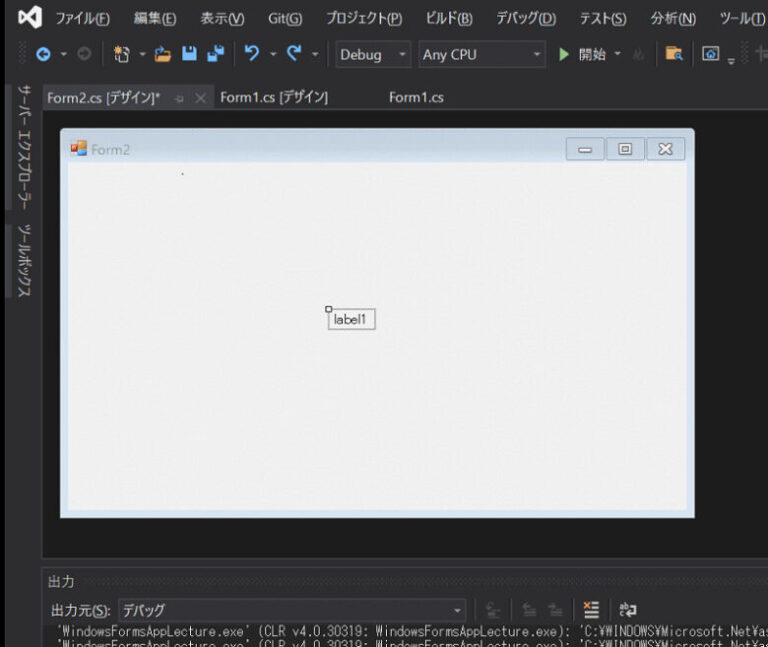Click the next message icon in output

pos(555,610)
